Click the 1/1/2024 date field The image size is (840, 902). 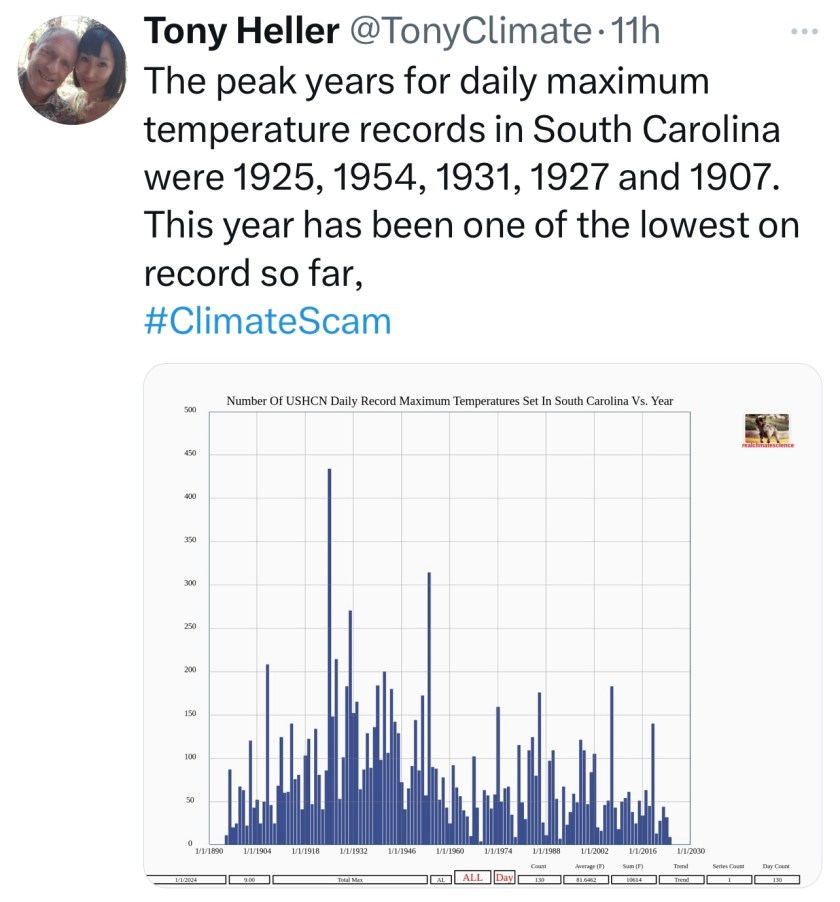(x=186, y=879)
